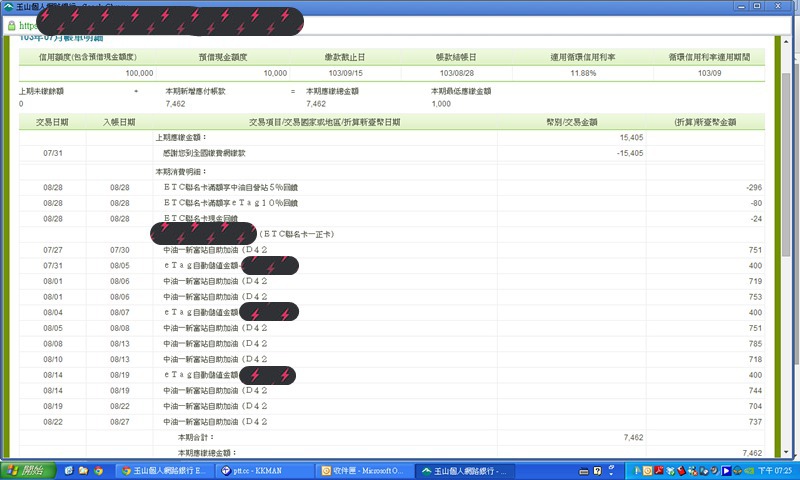Click the statement date value 103/08/28
Screen dimensions: 800x480
point(457,73)
